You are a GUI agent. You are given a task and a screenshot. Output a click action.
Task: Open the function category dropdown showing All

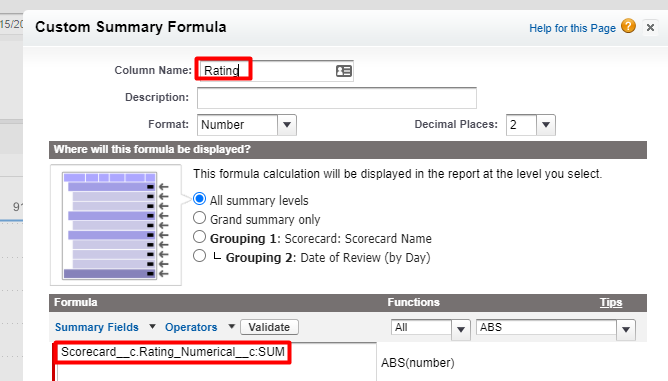point(430,329)
